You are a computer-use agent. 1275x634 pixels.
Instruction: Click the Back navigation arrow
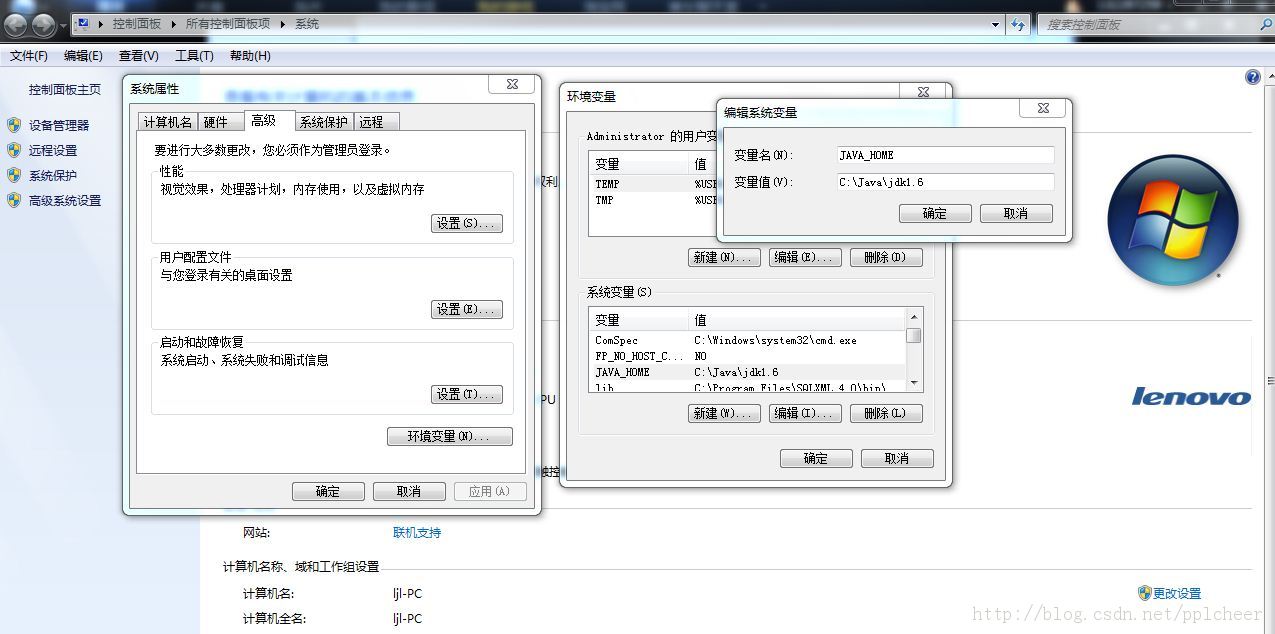coord(16,24)
